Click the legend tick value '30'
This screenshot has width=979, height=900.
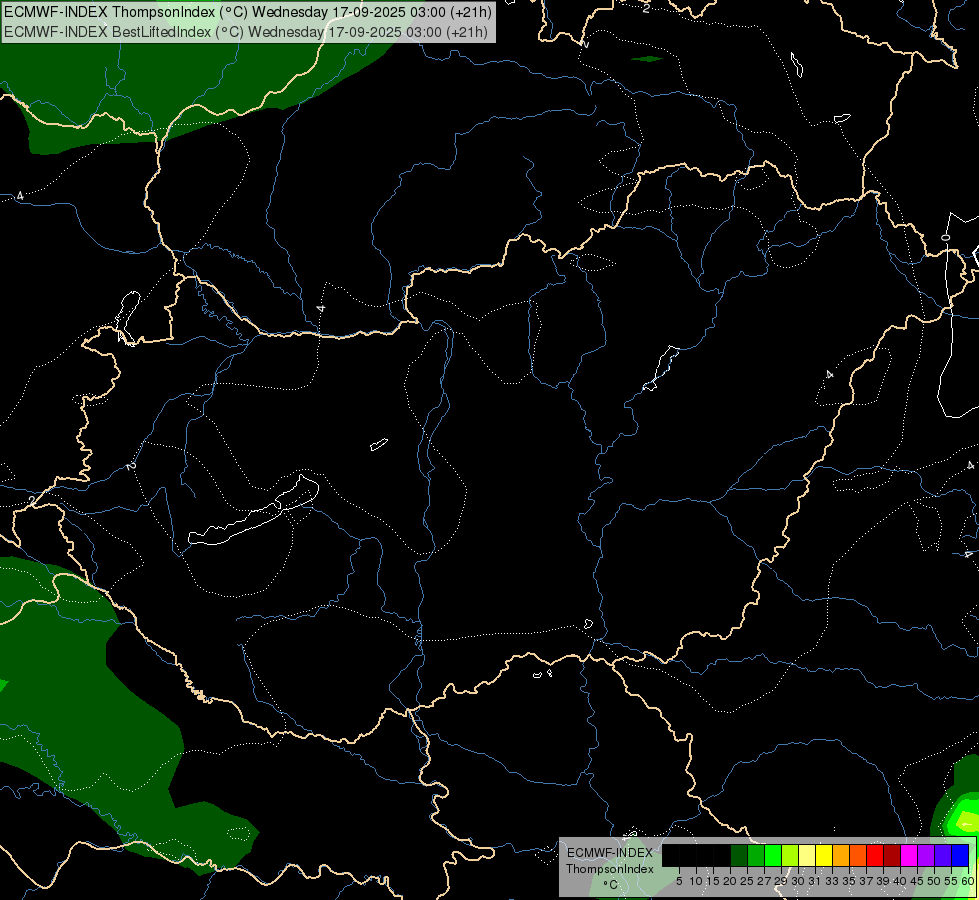pyautogui.click(x=799, y=881)
